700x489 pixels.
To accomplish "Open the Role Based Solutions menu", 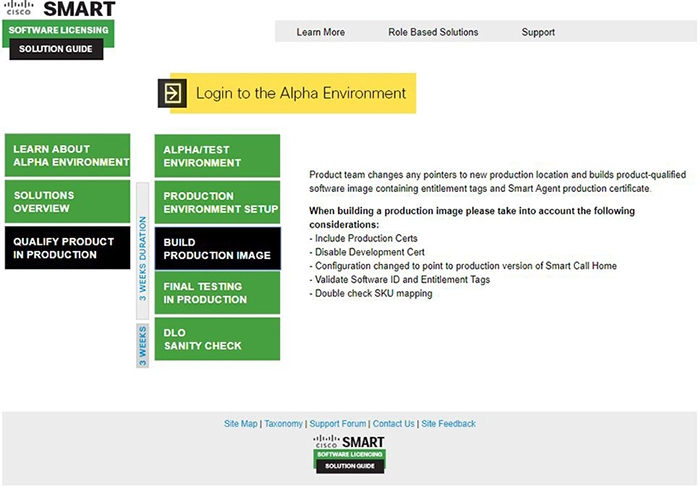I will click(433, 32).
